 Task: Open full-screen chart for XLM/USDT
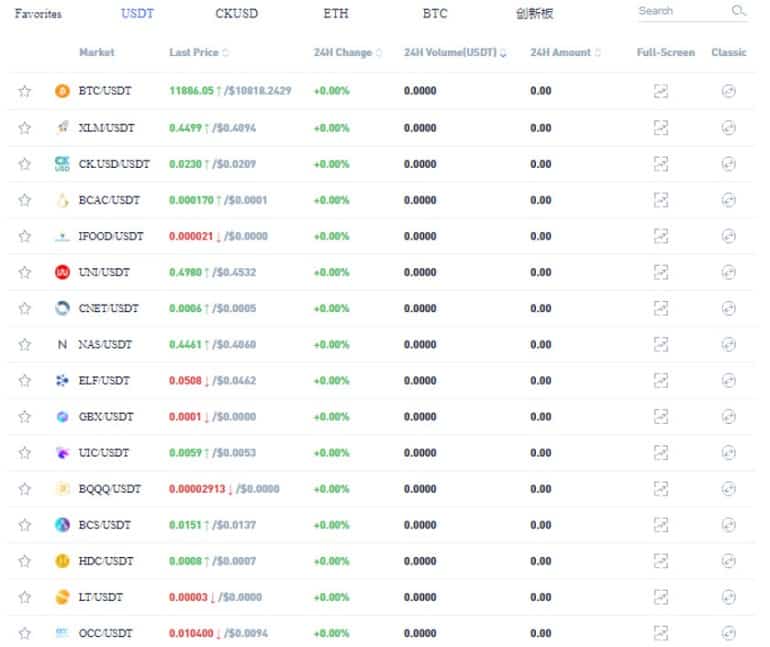click(661, 128)
